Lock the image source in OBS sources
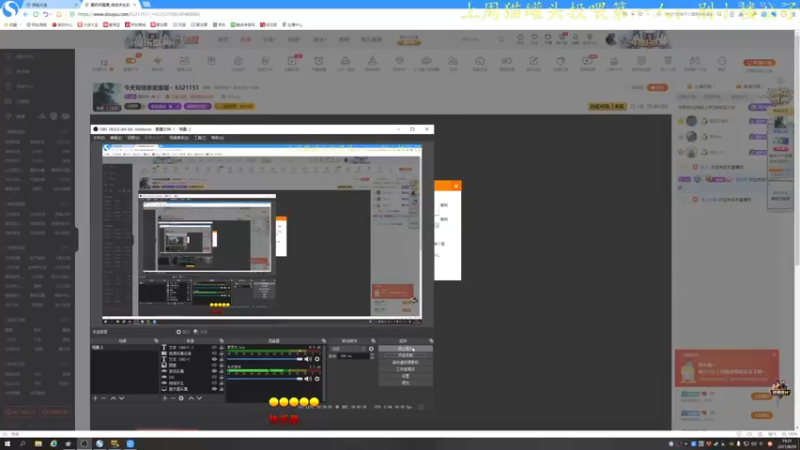This screenshot has height=450, width=800. click(221, 365)
